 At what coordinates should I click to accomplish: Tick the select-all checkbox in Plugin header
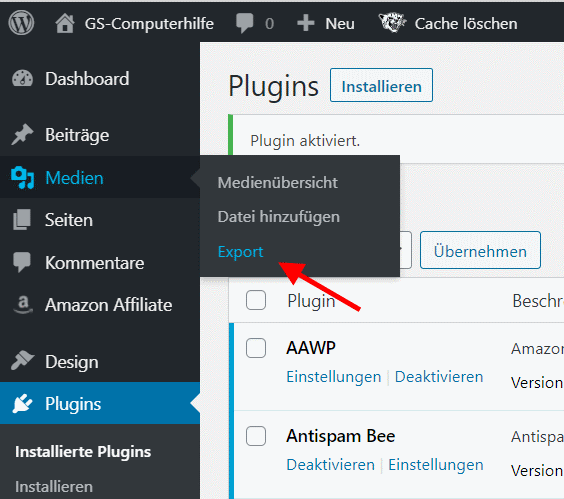tap(256, 300)
